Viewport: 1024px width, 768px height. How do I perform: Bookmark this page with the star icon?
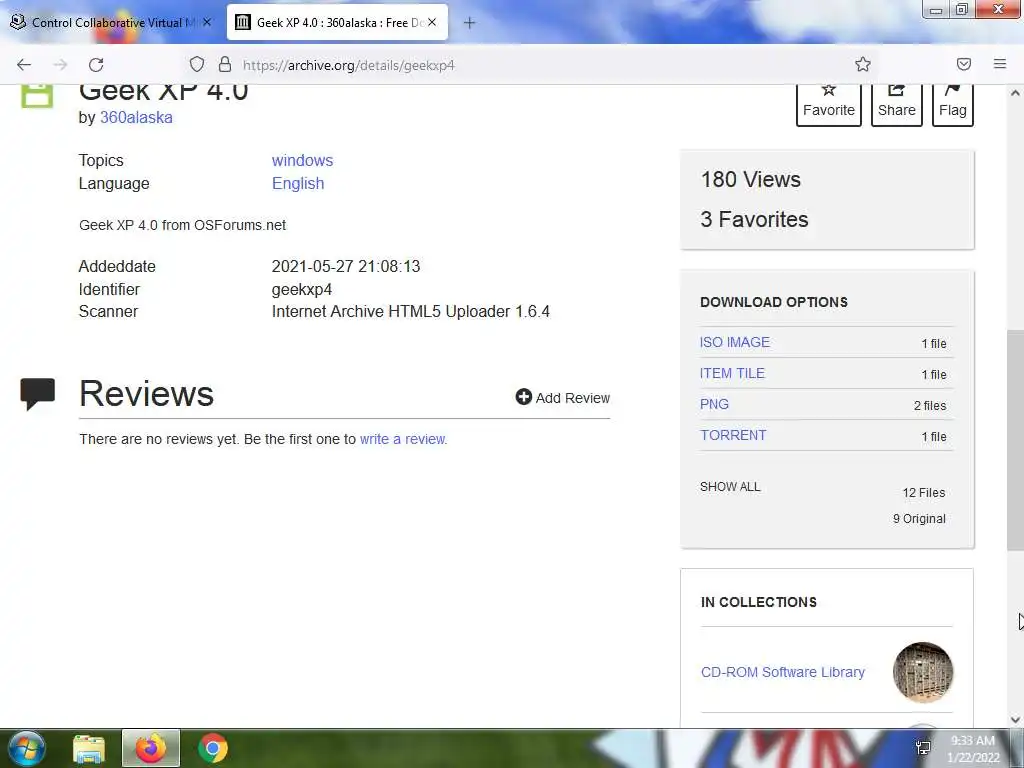click(x=863, y=64)
